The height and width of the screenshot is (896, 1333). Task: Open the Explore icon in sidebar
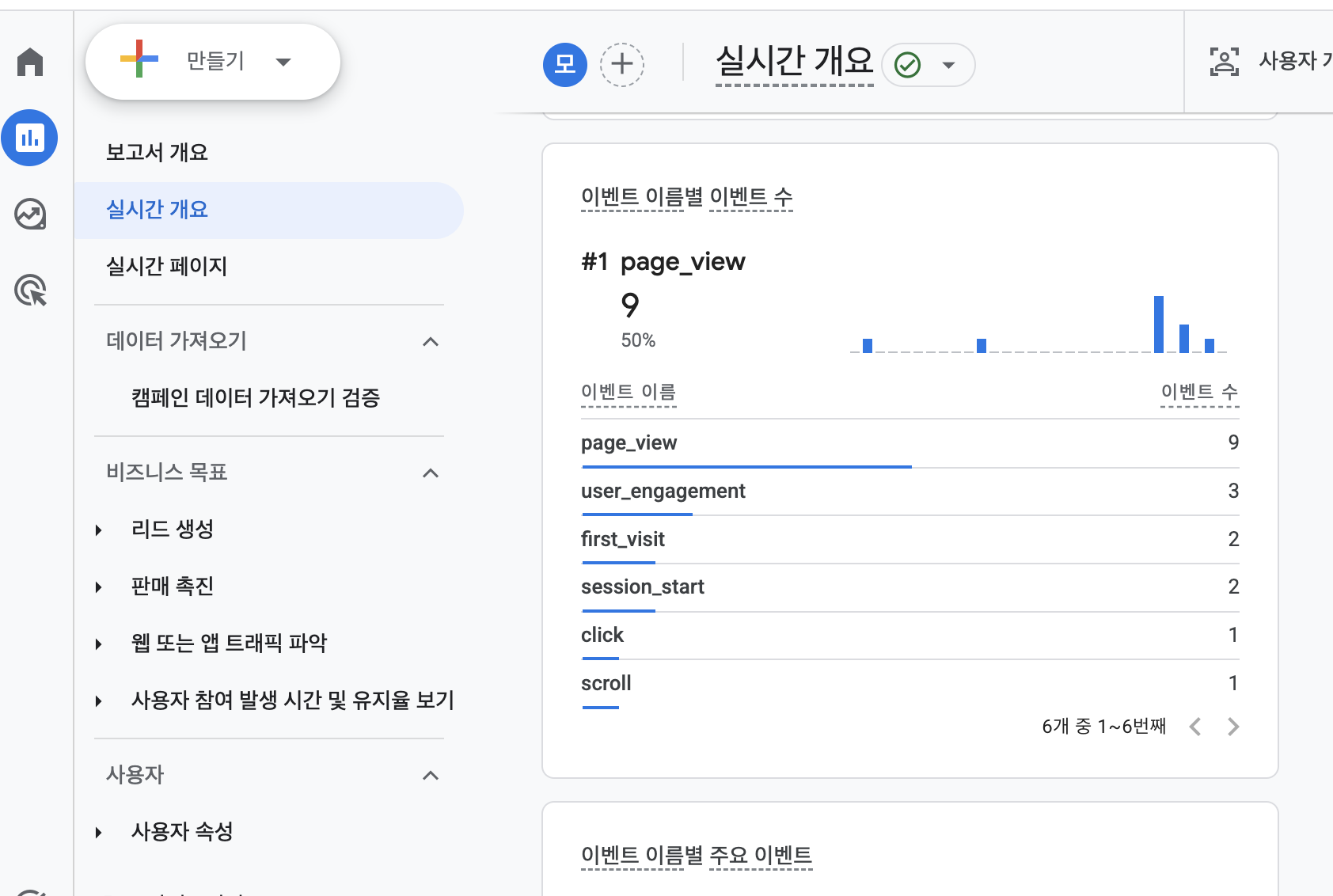pyautogui.click(x=30, y=214)
